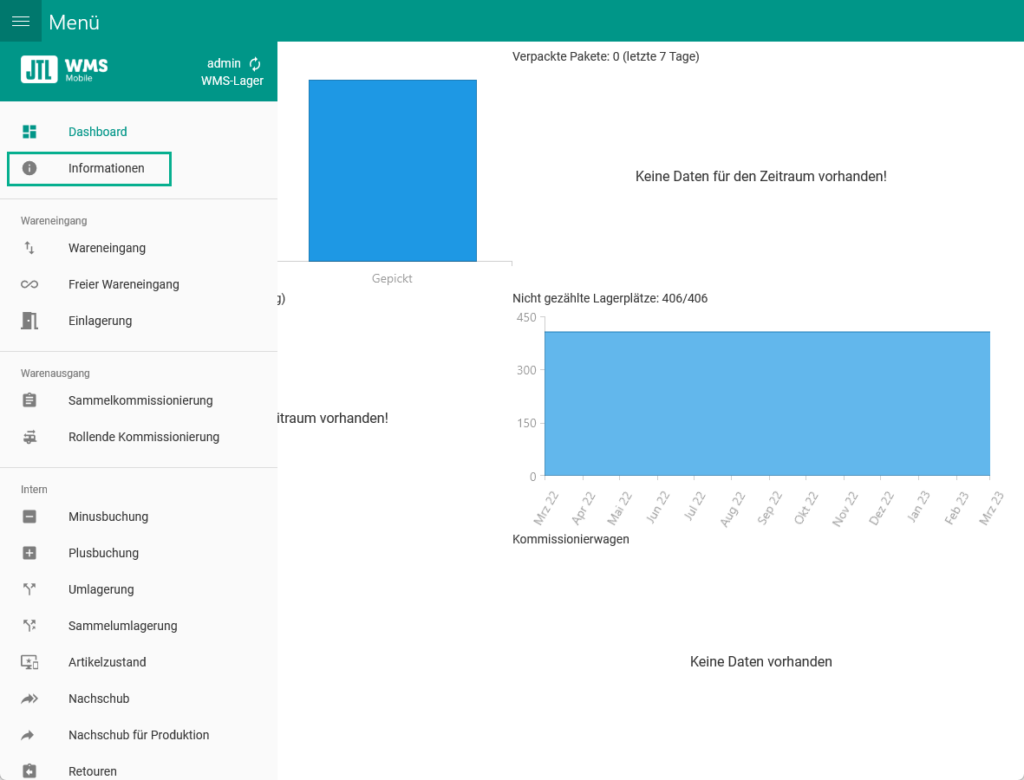Click the light blue Lagerplätze chart area

(x=766, y=403)
